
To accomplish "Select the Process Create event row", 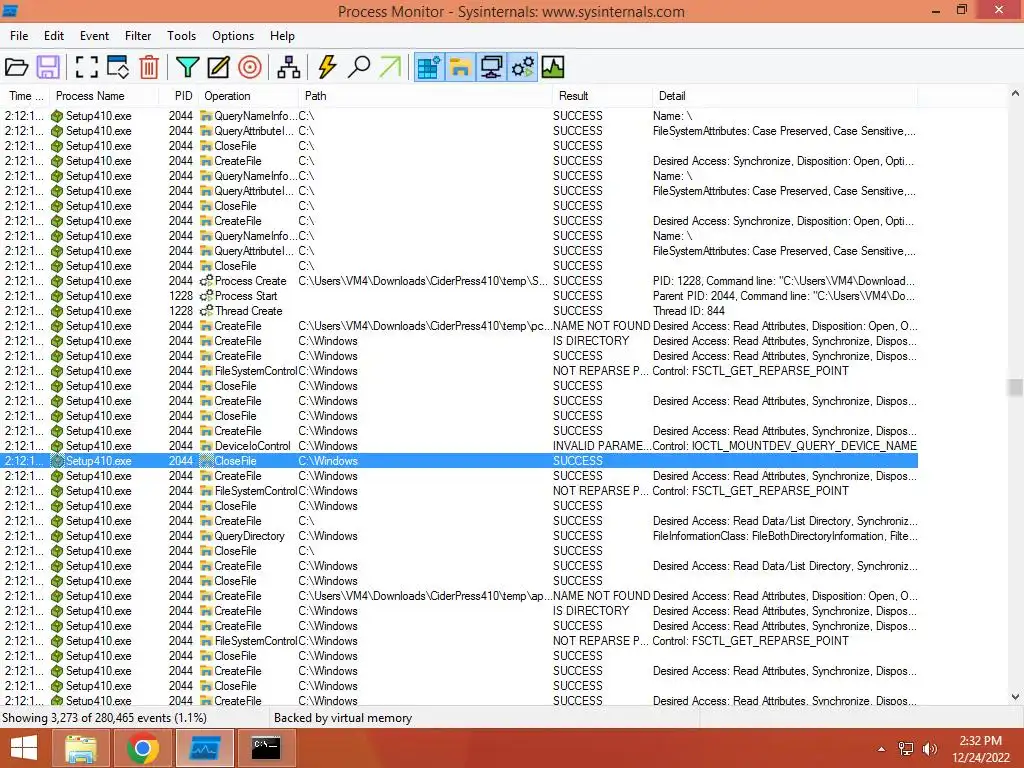I will click(460, 281).
